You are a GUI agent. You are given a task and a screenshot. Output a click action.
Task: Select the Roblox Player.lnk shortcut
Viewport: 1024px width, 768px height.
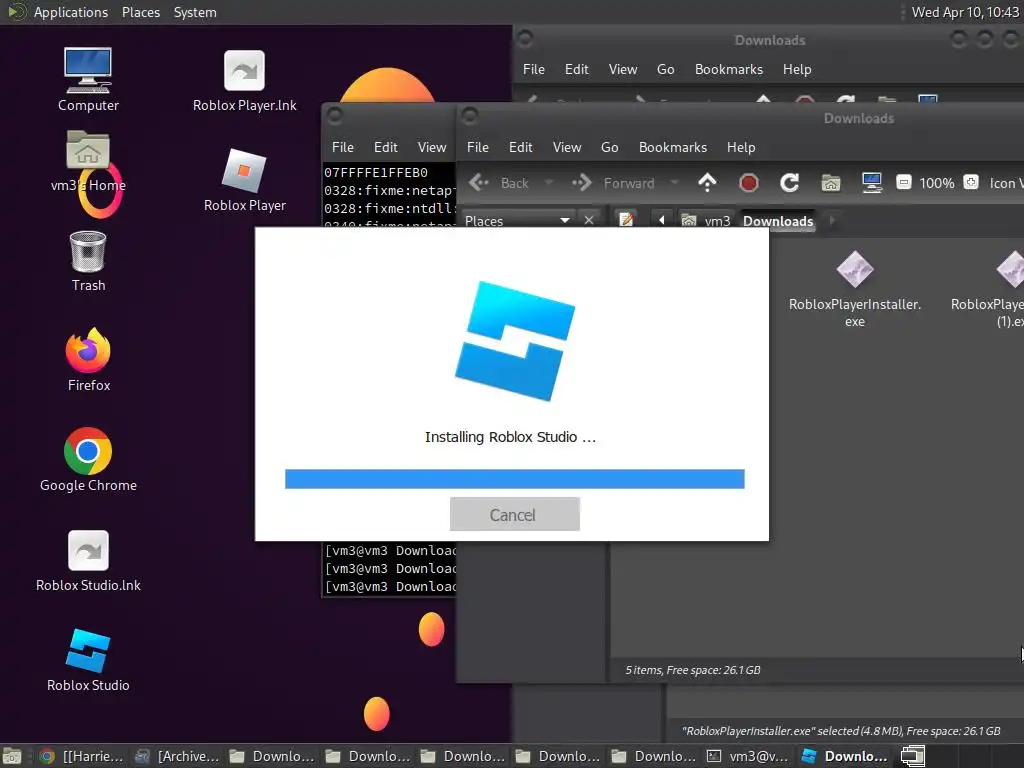click(x=244, y=80)
